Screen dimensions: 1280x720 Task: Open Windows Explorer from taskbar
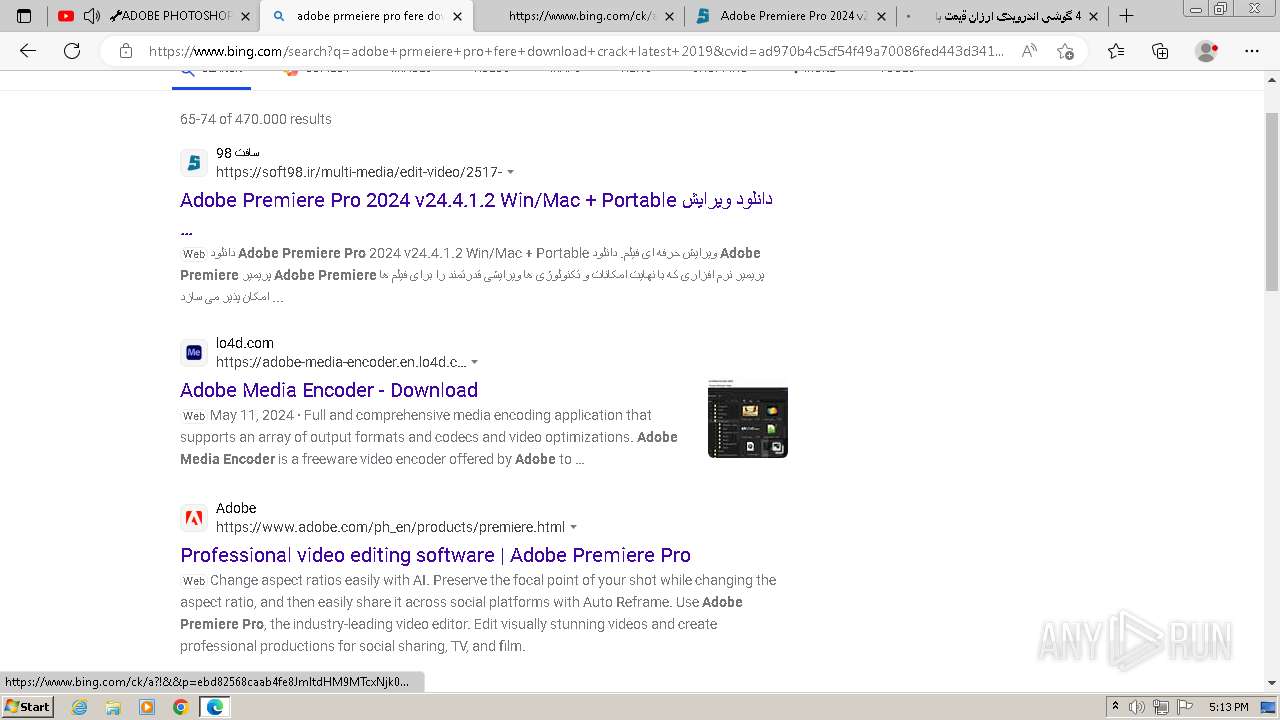pyautogui.click(x=113, y=707)
